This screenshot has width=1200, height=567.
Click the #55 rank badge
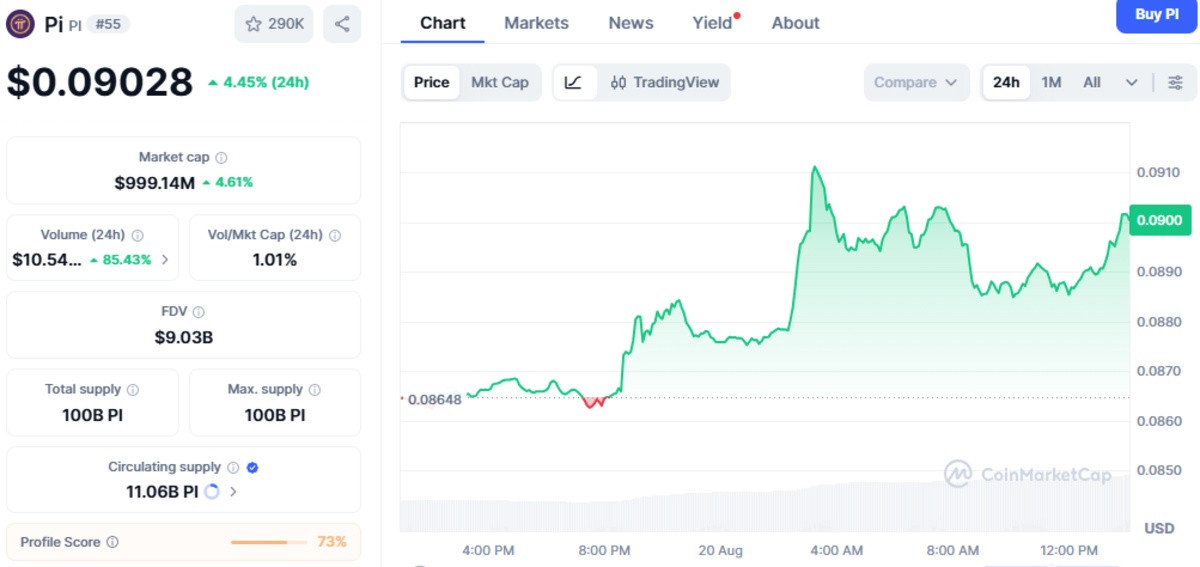click(108, 25)
